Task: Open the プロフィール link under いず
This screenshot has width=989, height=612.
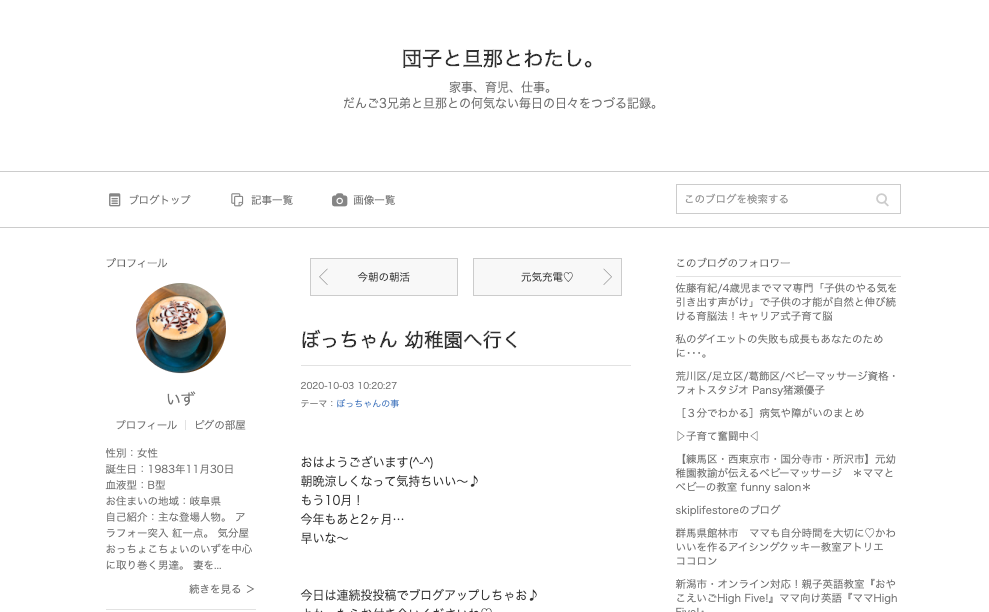Action: pyautogui.click(x=146, y=425)
